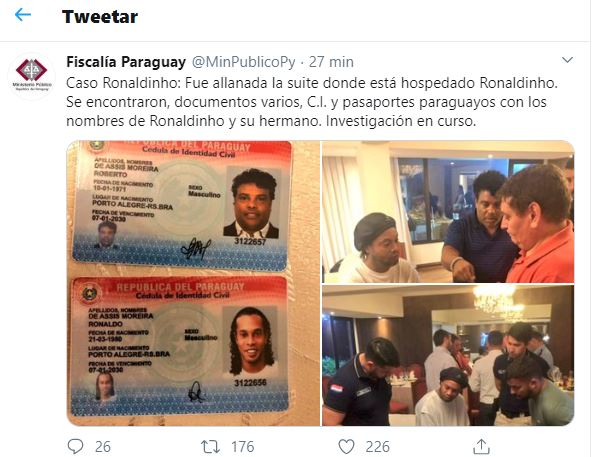Click the 27 min timestamp

331,62
